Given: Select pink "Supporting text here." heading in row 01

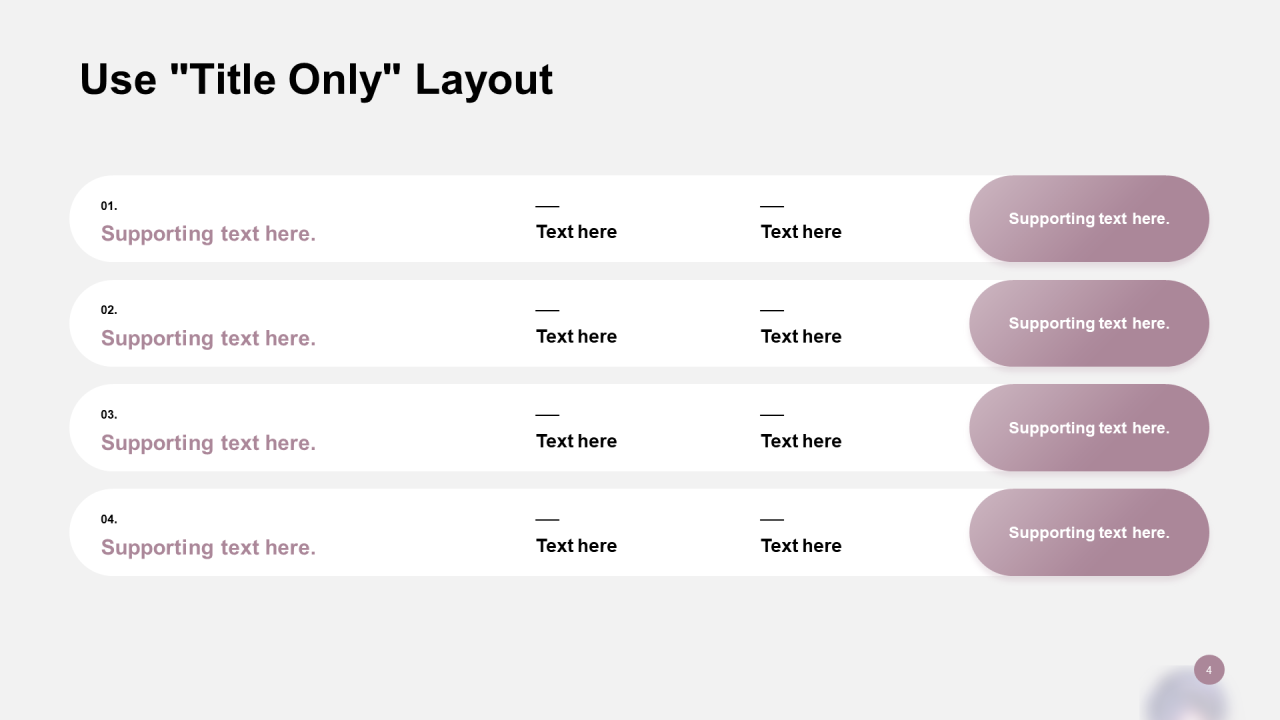Looking at the screenshot, I should point(208,234).
